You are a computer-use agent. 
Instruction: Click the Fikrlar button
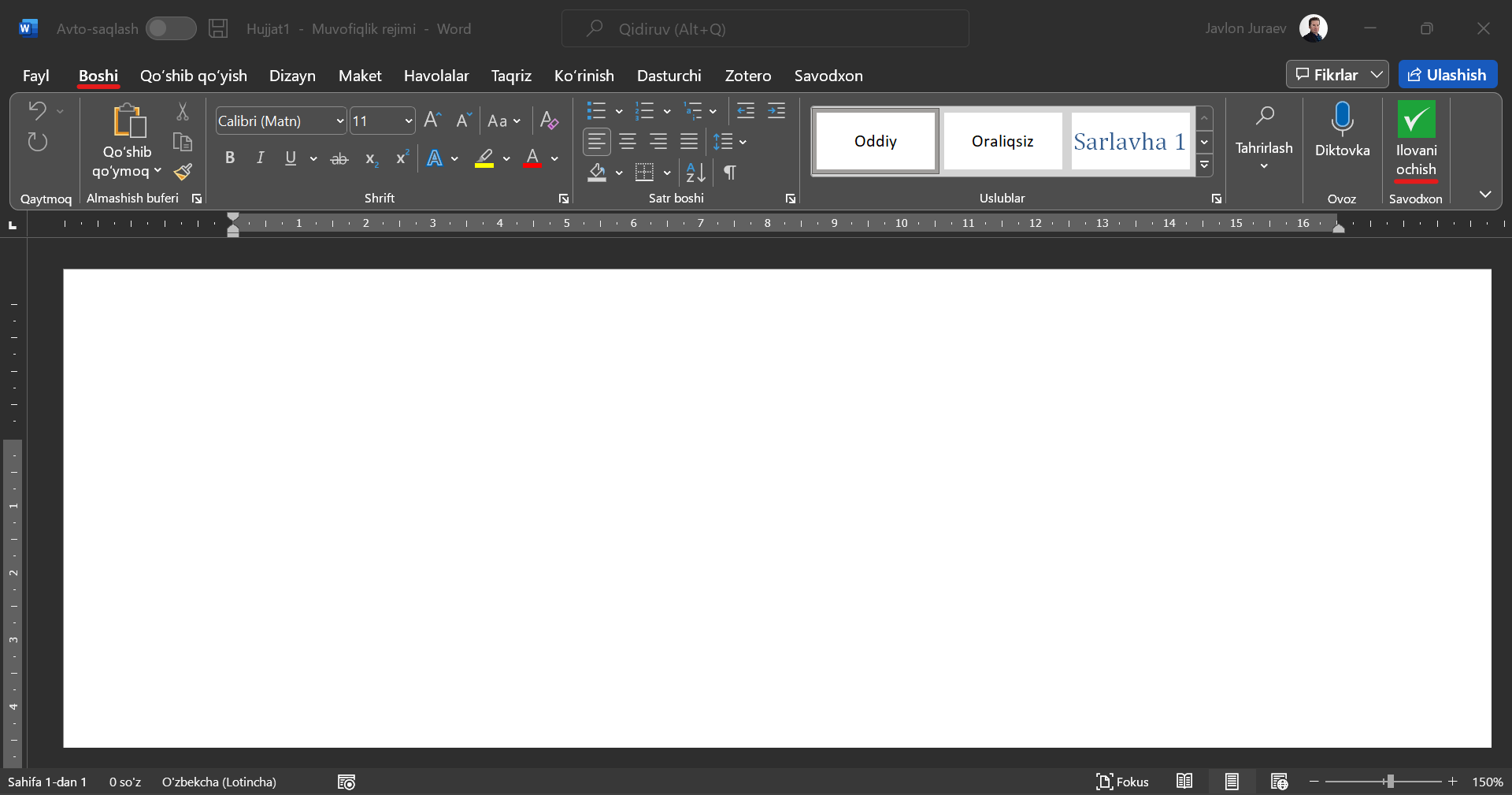(1328, 75)
